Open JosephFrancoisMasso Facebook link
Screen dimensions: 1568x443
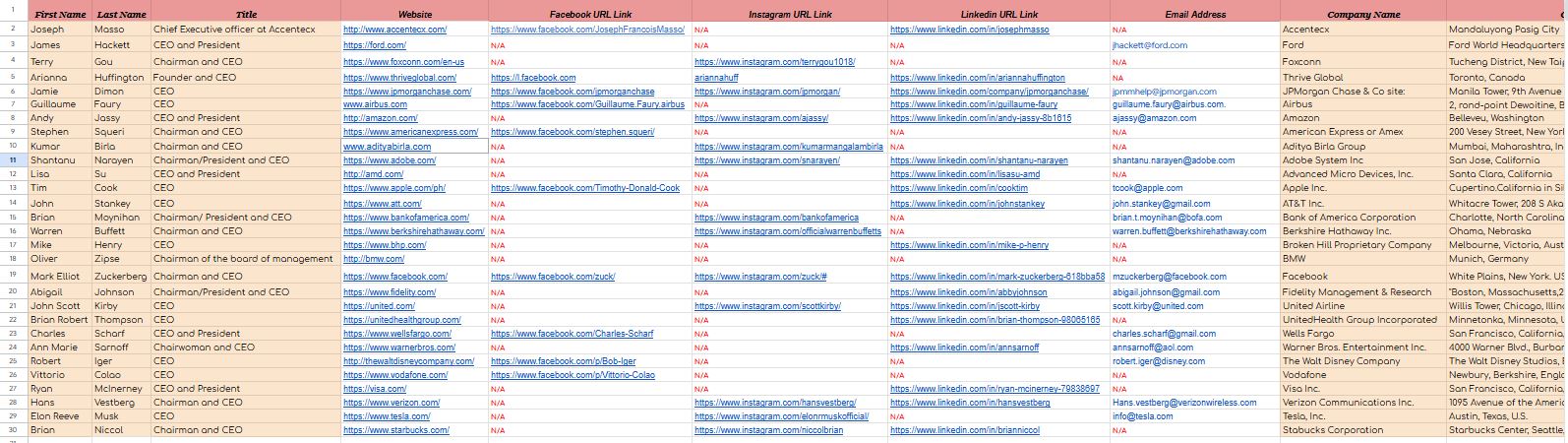tap(587, 30)
